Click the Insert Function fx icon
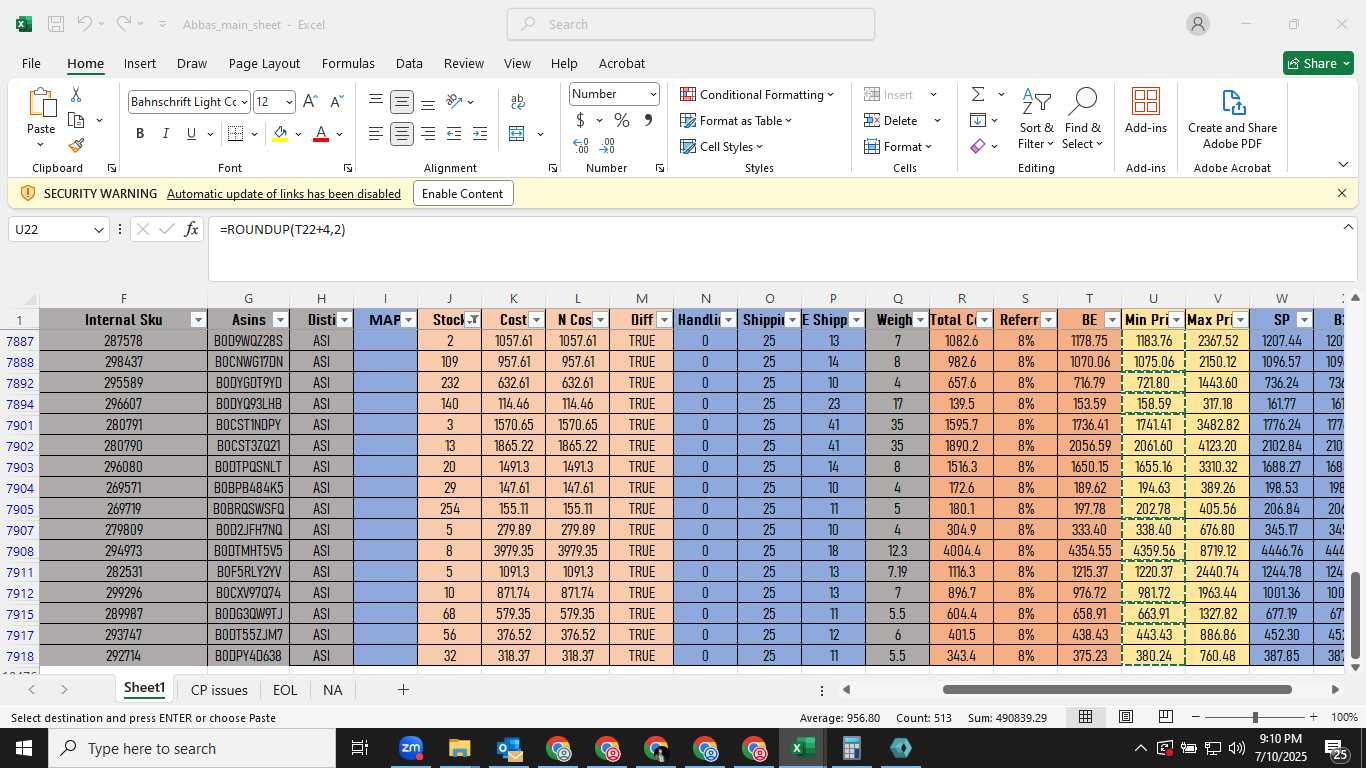This screenshot has height=768, width=1366. pos(192,230)
